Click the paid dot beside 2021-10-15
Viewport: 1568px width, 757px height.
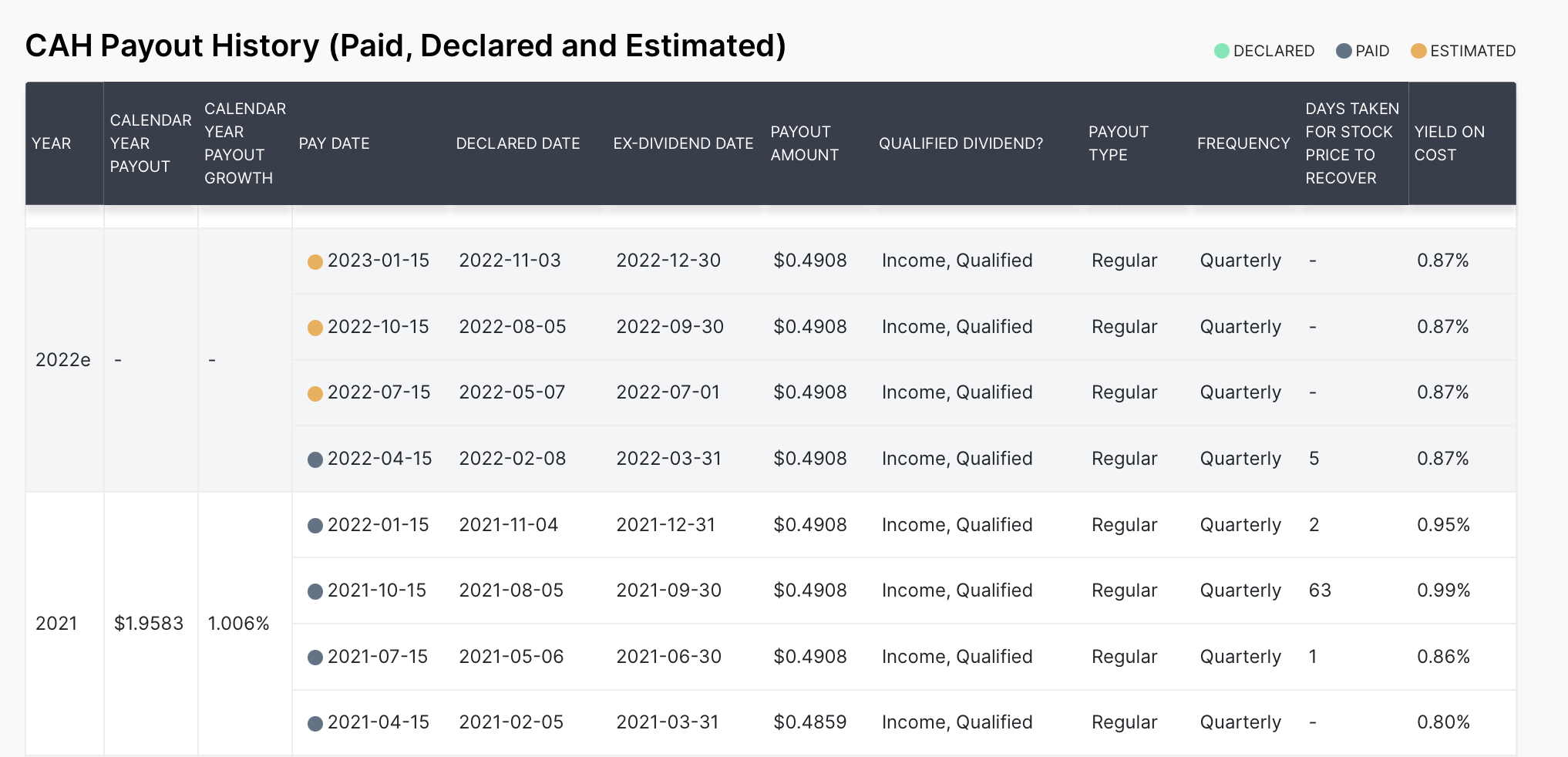[315, 590]
